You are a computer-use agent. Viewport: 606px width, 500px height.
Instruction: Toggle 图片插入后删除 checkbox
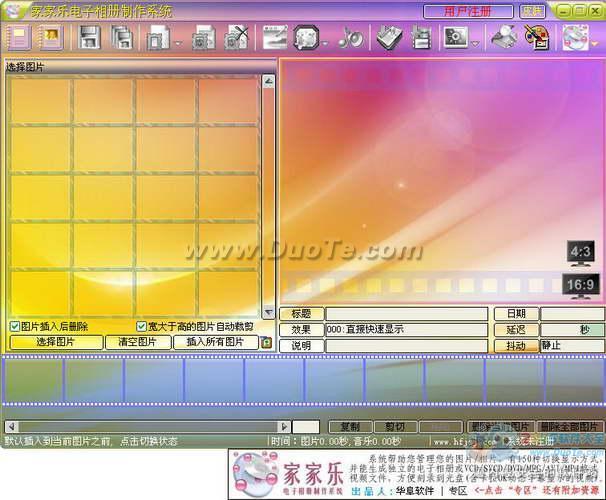click(x=15, y=327)
